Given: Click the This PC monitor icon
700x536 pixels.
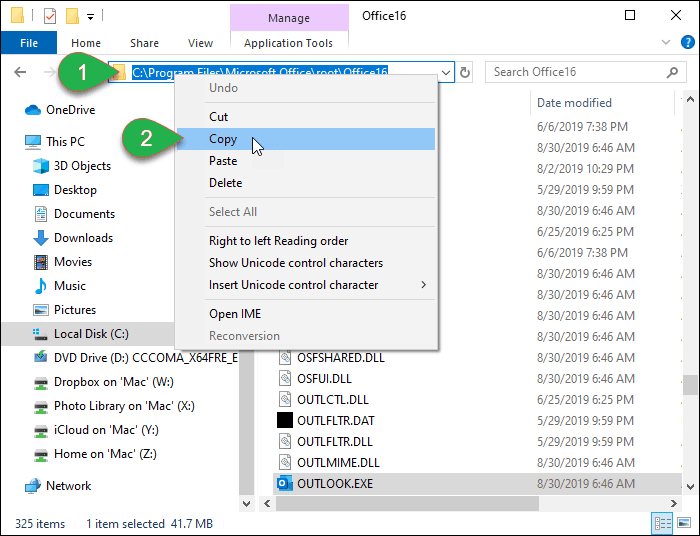Looking at the screenshot, I should [33, 142].
